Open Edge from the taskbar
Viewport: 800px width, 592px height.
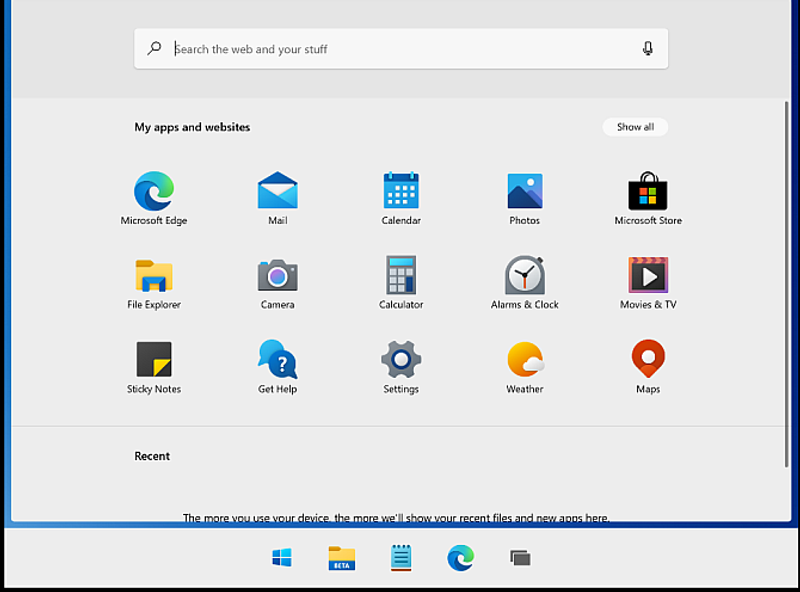click(x=460, y=558)
